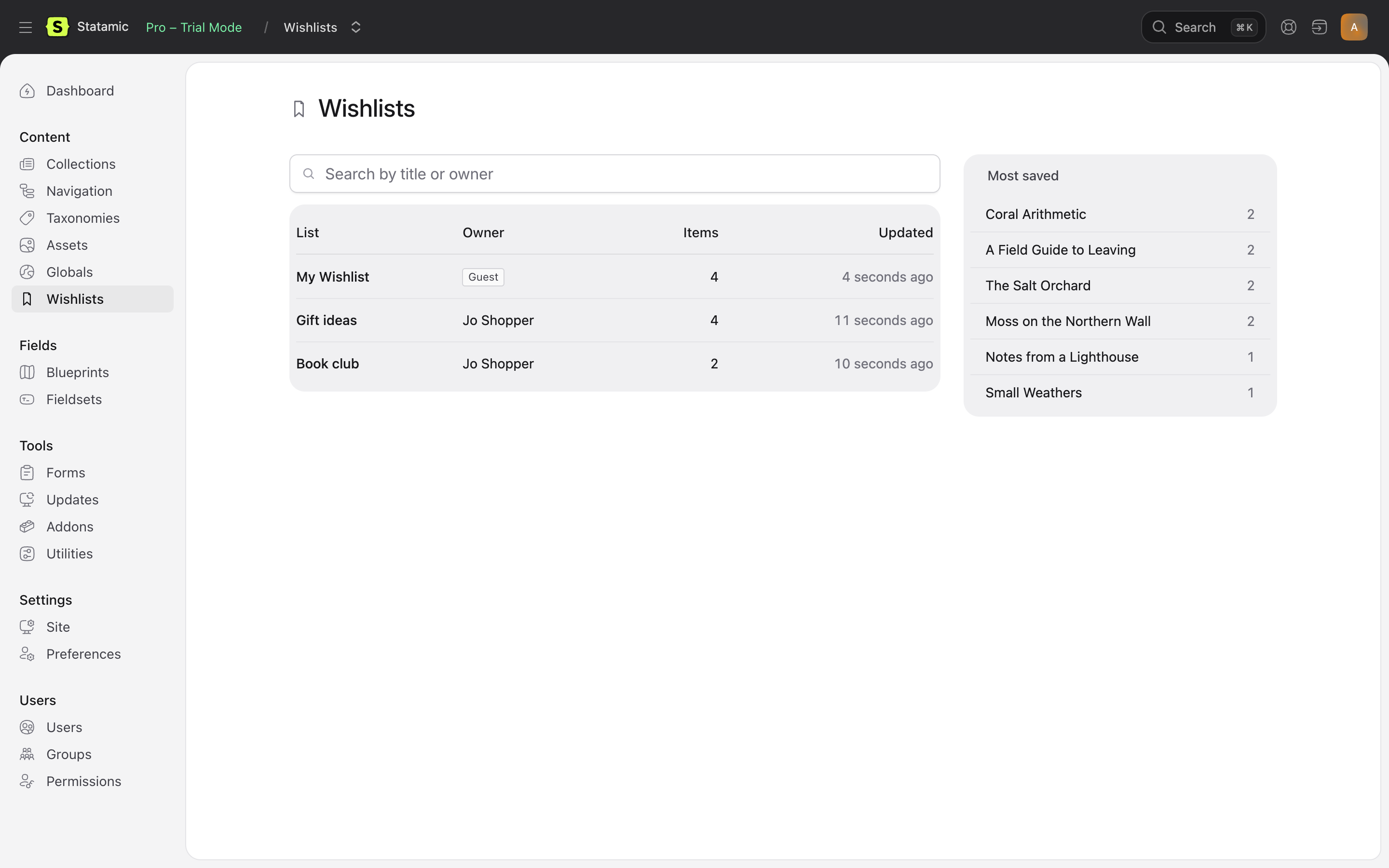Click the Taxonomies tag icon

[27, 218]
